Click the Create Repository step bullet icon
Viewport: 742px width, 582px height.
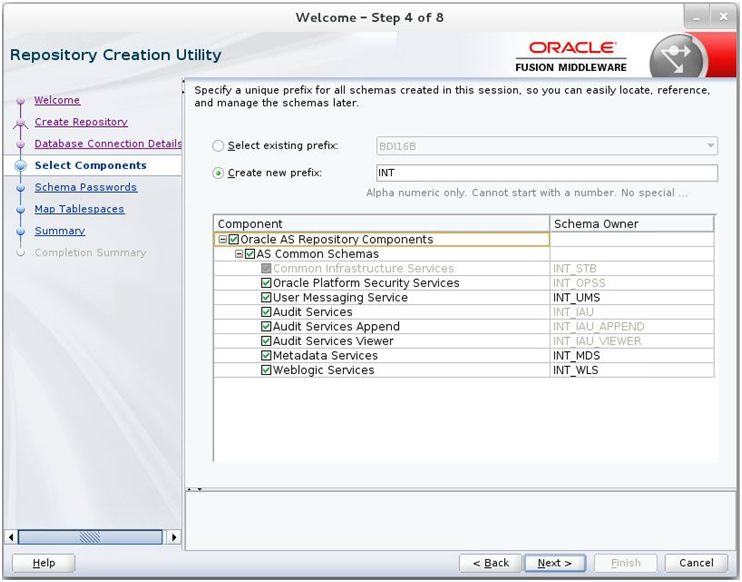coord(20,123)
